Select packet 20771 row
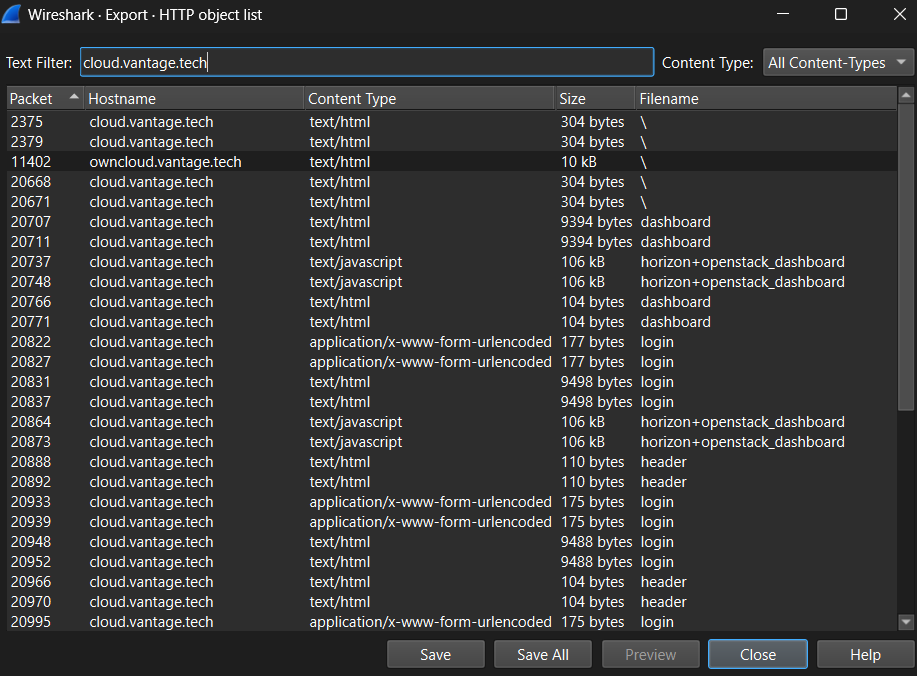This screenshot has width=917, height=676. point(451,322)
